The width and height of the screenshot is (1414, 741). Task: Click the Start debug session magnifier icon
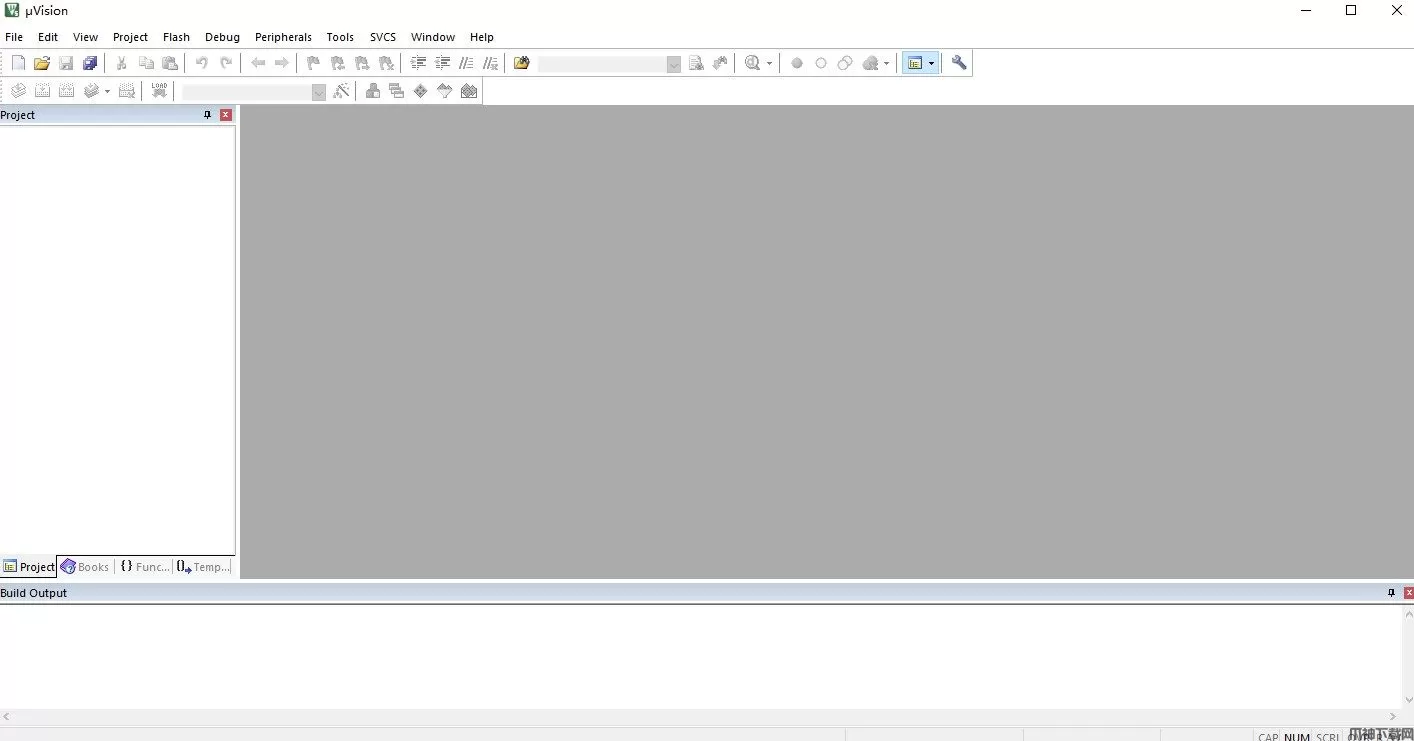click(752, 63)
